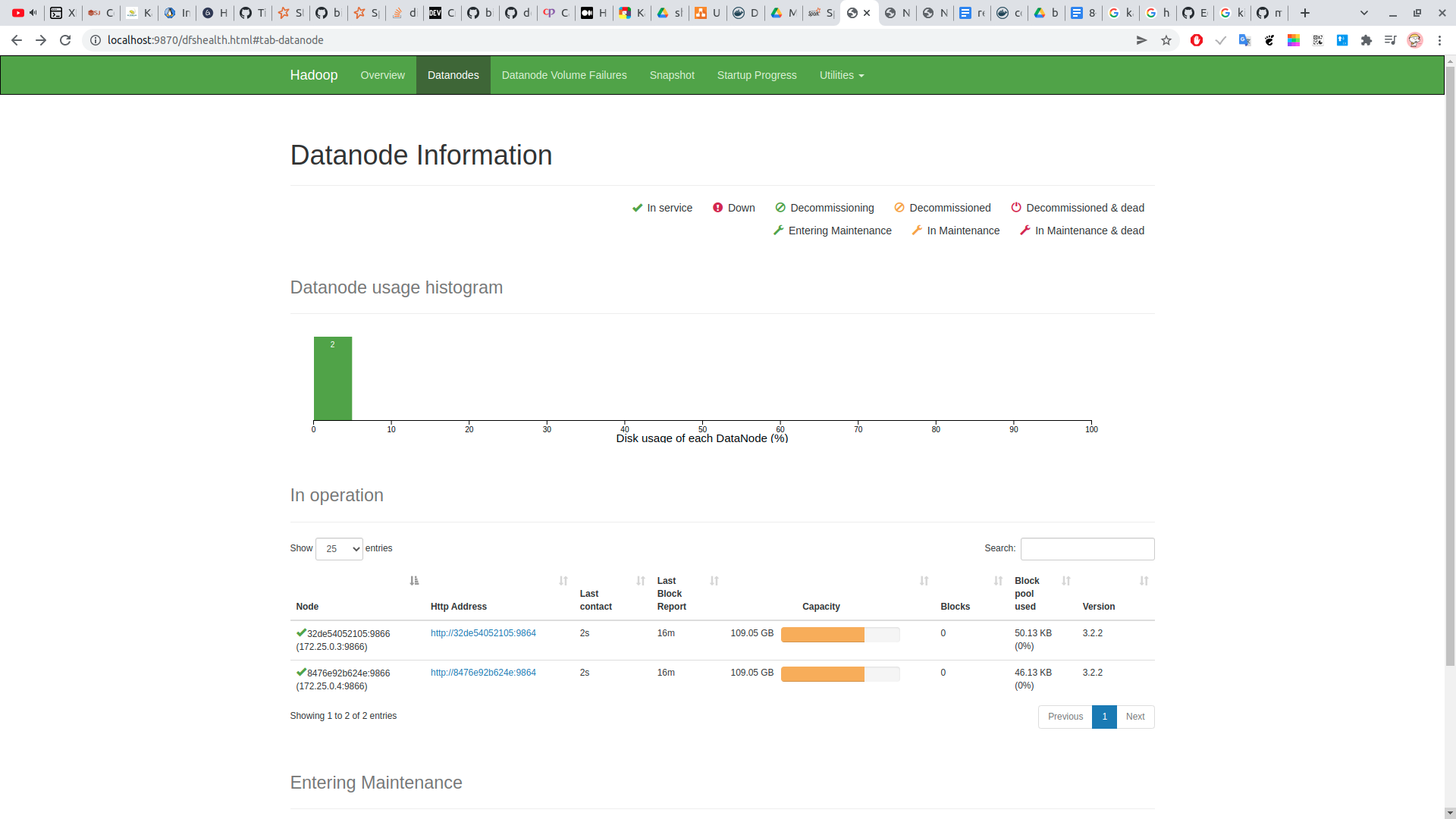Image resolution: width=1456 pixels, height=819 pixels.
Task: Switch to the Overview tab
Action: click(382, 75)
